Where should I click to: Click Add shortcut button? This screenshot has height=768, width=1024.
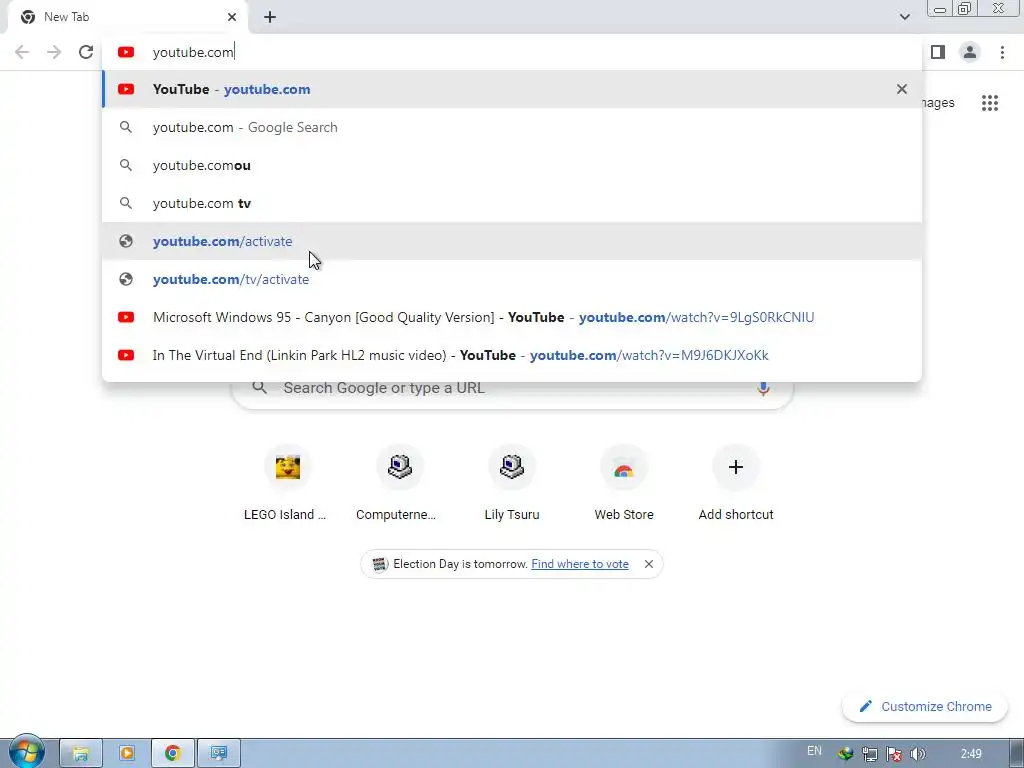click(x=736, y=483)
